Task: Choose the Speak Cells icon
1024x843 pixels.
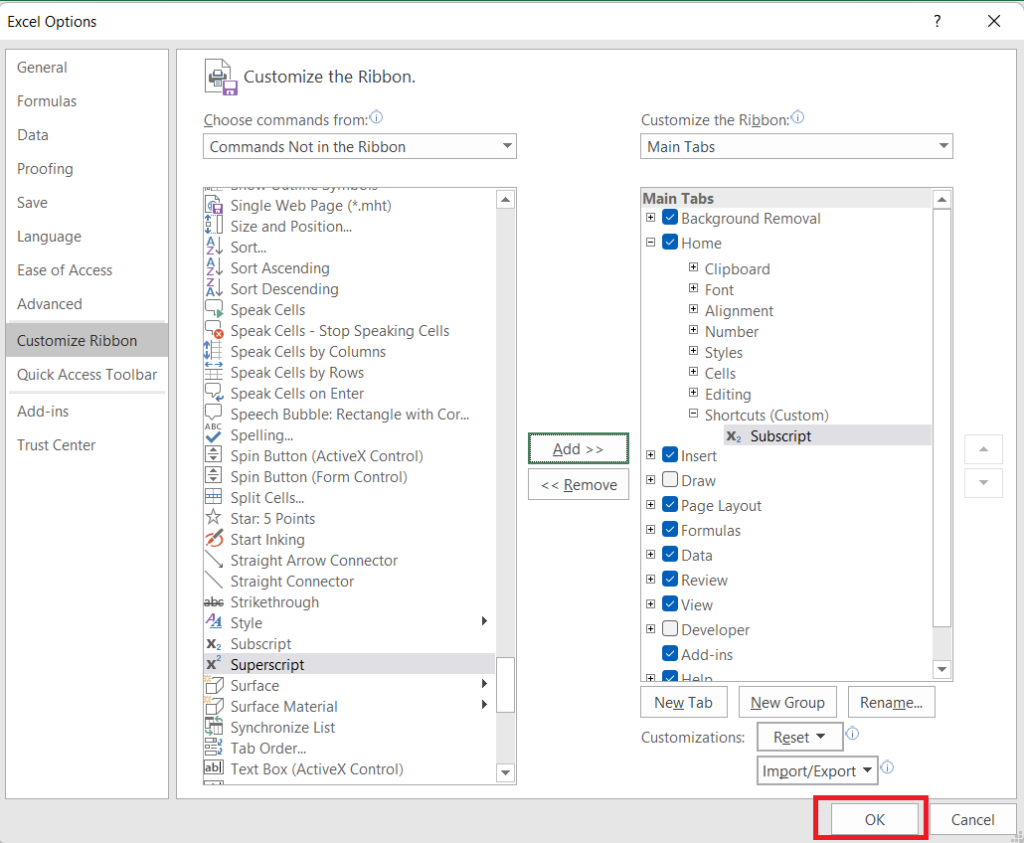Action: tap(214, 310)
